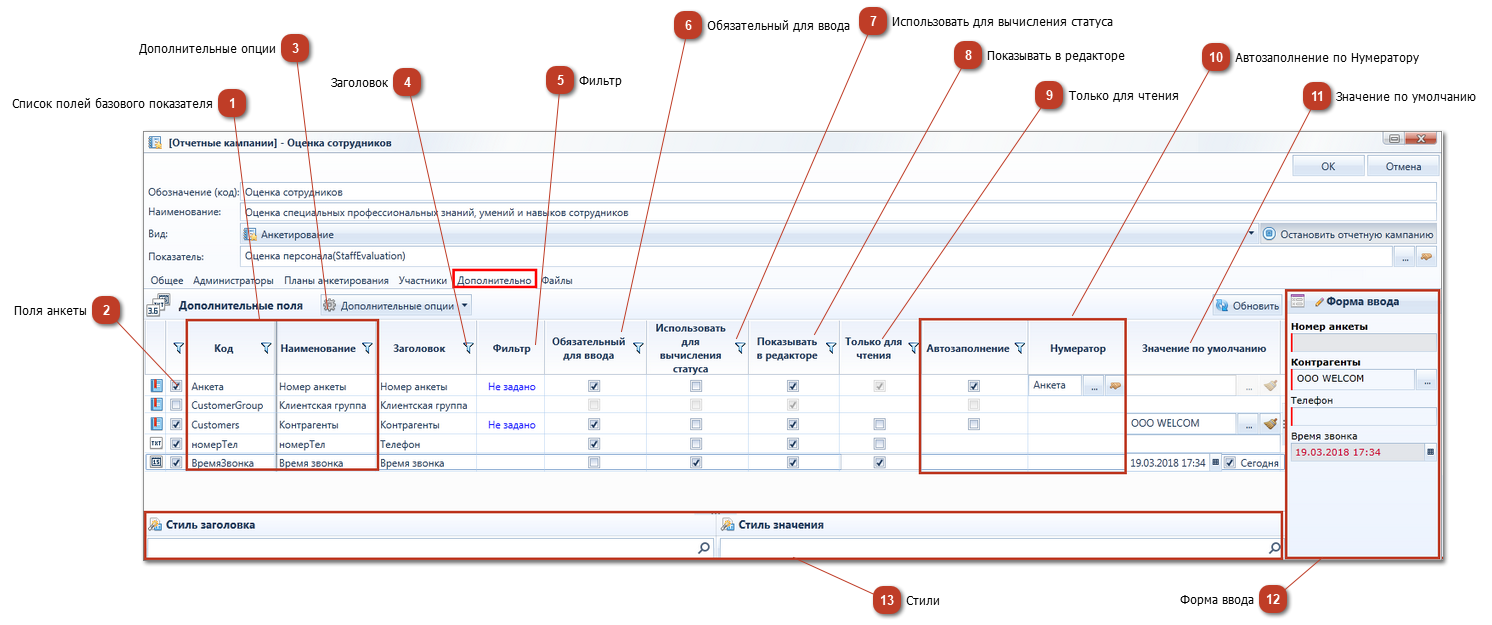Click filter icon in Только для чтения header
1492x625 pixels.
[x=912, y=348]
